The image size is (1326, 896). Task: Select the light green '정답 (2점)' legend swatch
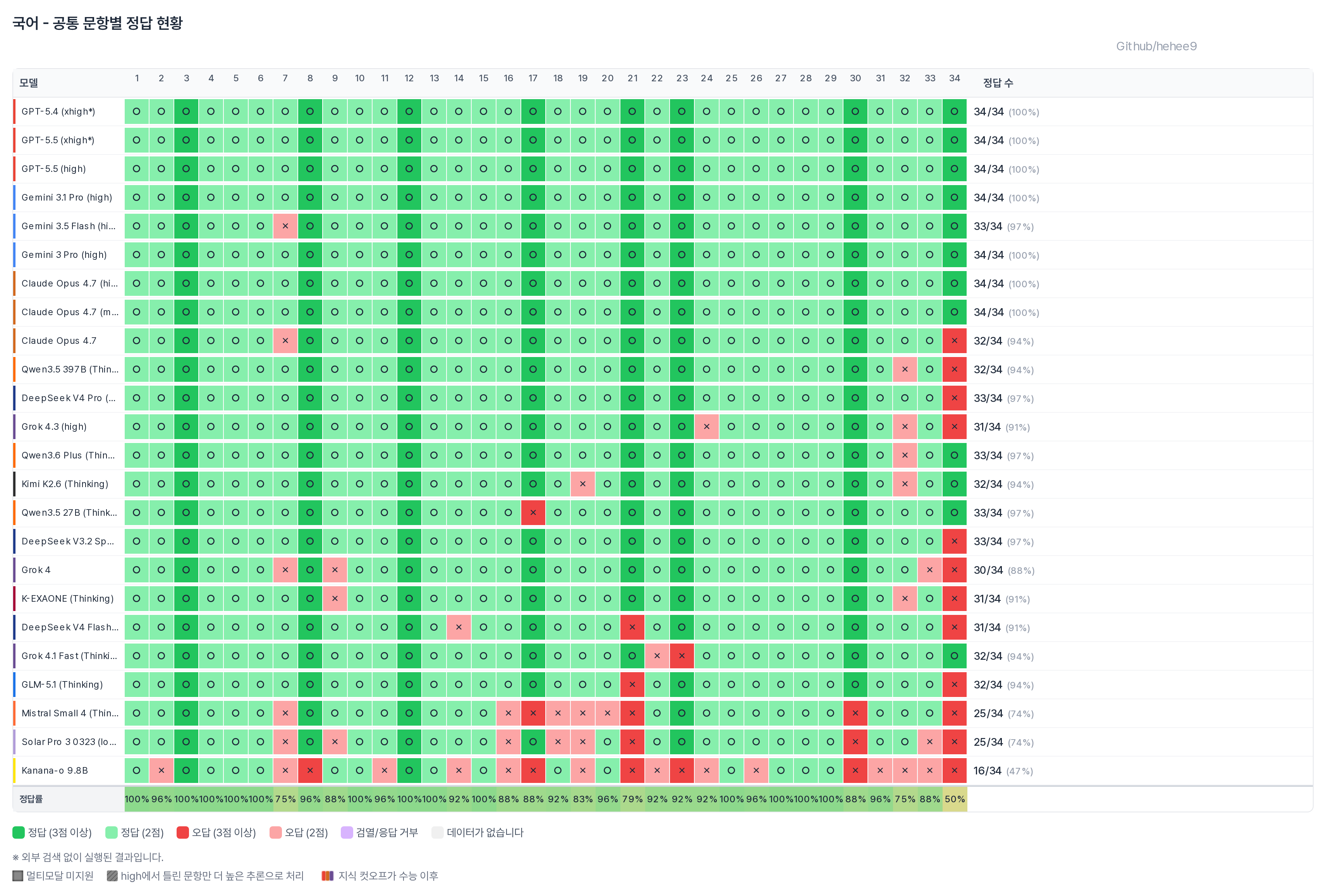[x=111, y=832]
